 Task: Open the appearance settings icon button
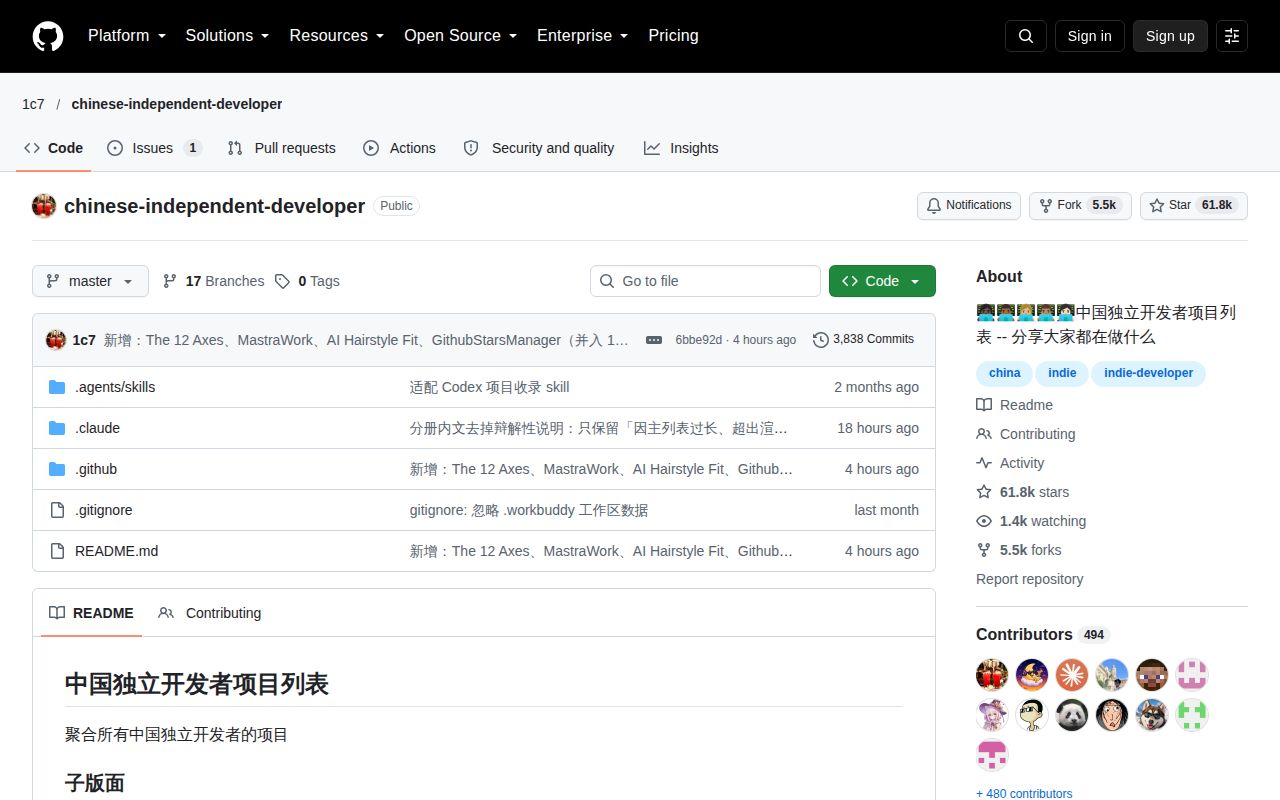pos(1232,36)
